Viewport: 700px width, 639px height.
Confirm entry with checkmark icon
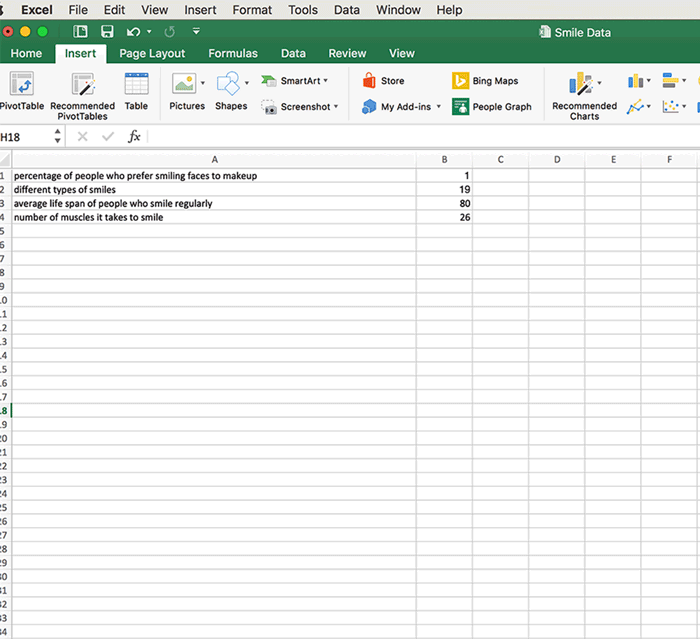tap(108, 136)
